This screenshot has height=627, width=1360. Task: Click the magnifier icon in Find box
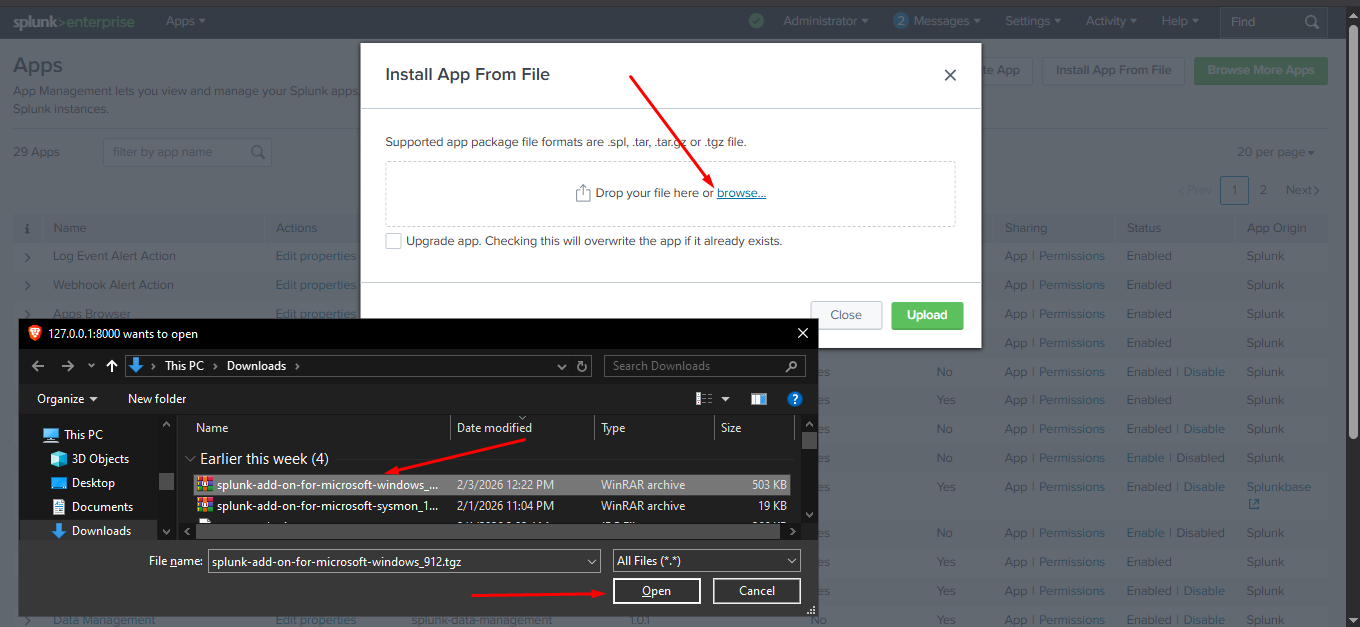1313,22
